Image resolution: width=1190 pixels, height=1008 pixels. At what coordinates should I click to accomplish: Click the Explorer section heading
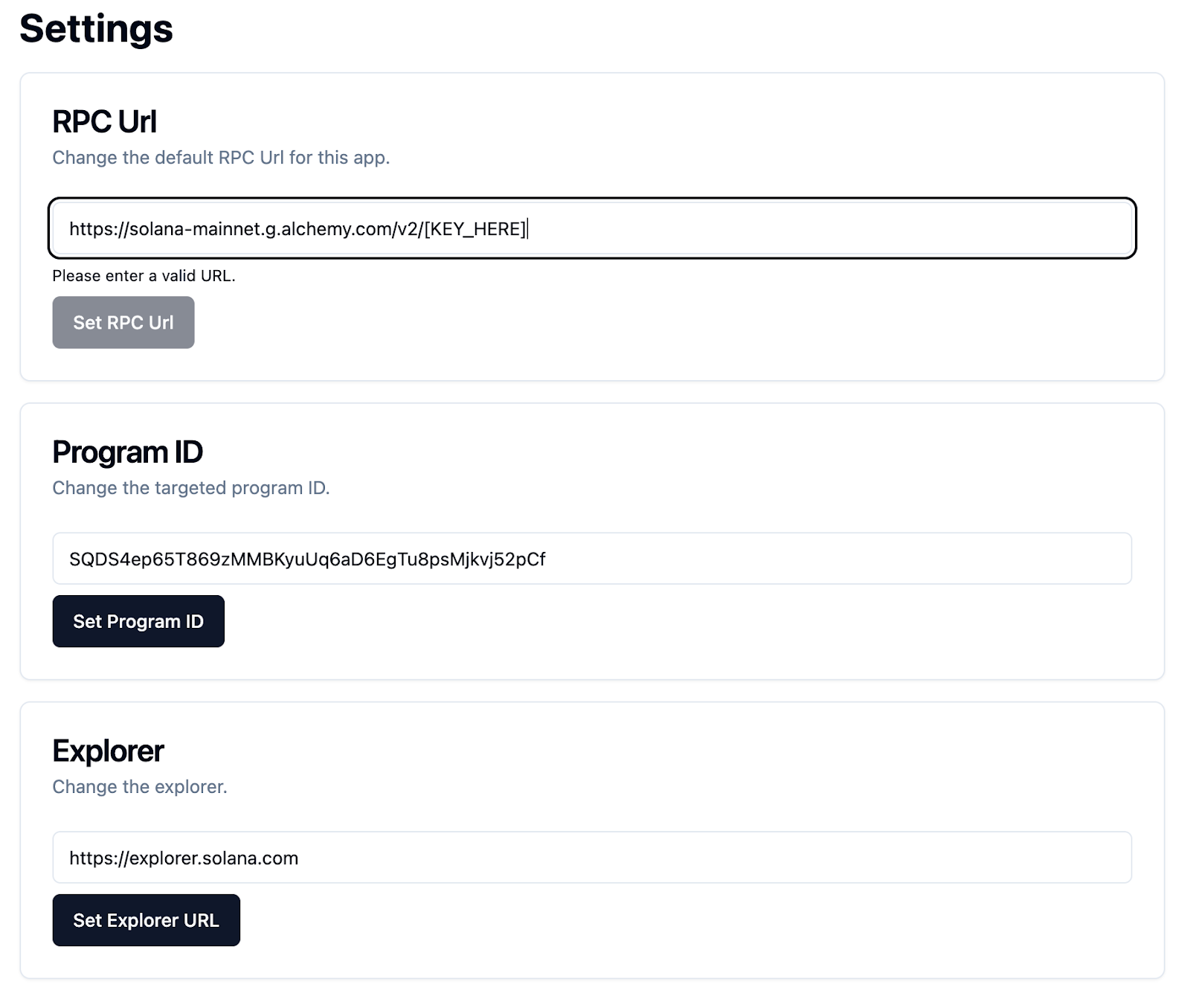[108, 751]
